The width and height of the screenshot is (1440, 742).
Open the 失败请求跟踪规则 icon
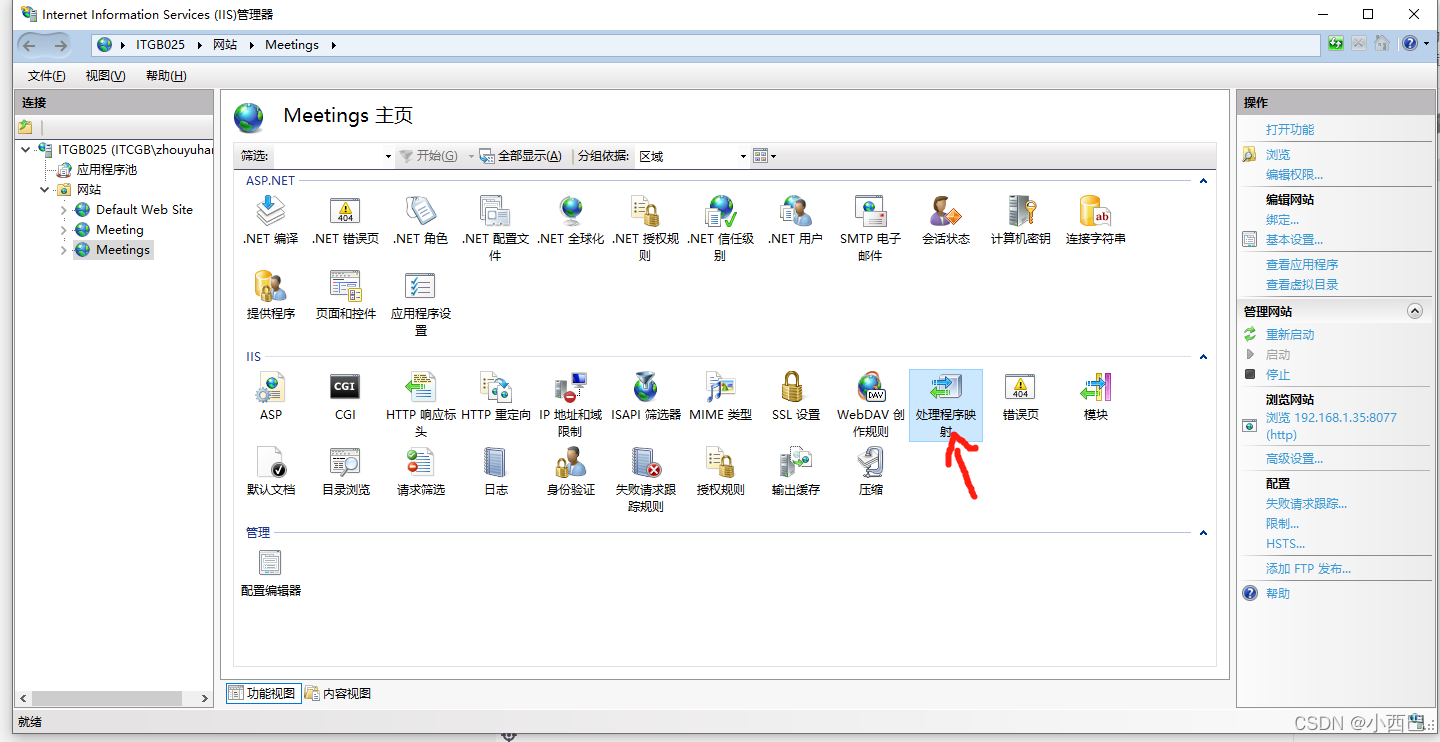[x=645, y=479]
